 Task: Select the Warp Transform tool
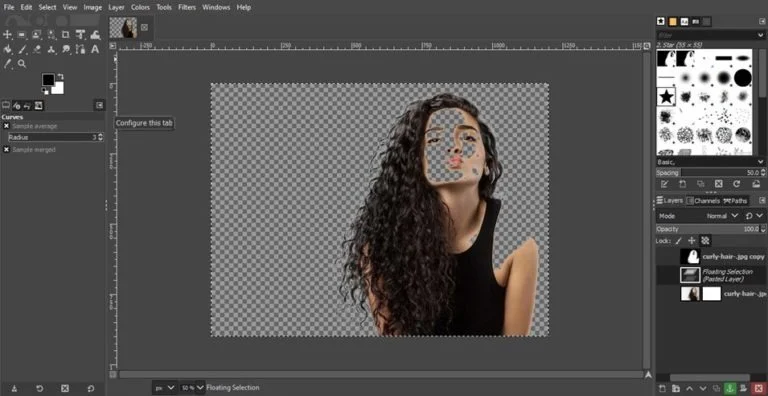(96, 34)
